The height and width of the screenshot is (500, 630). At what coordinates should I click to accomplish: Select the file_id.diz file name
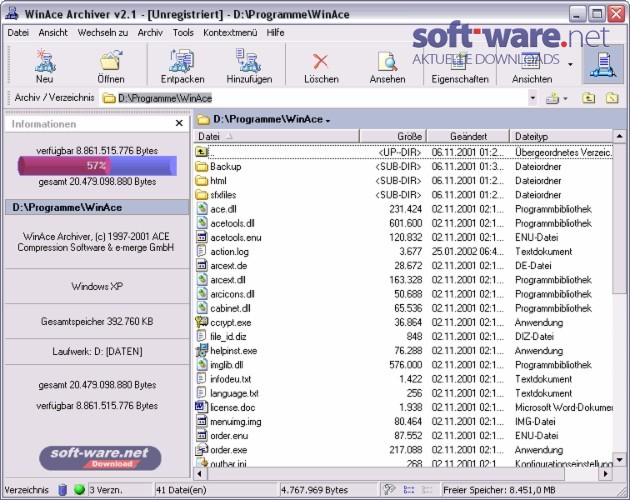coord(228,336)
